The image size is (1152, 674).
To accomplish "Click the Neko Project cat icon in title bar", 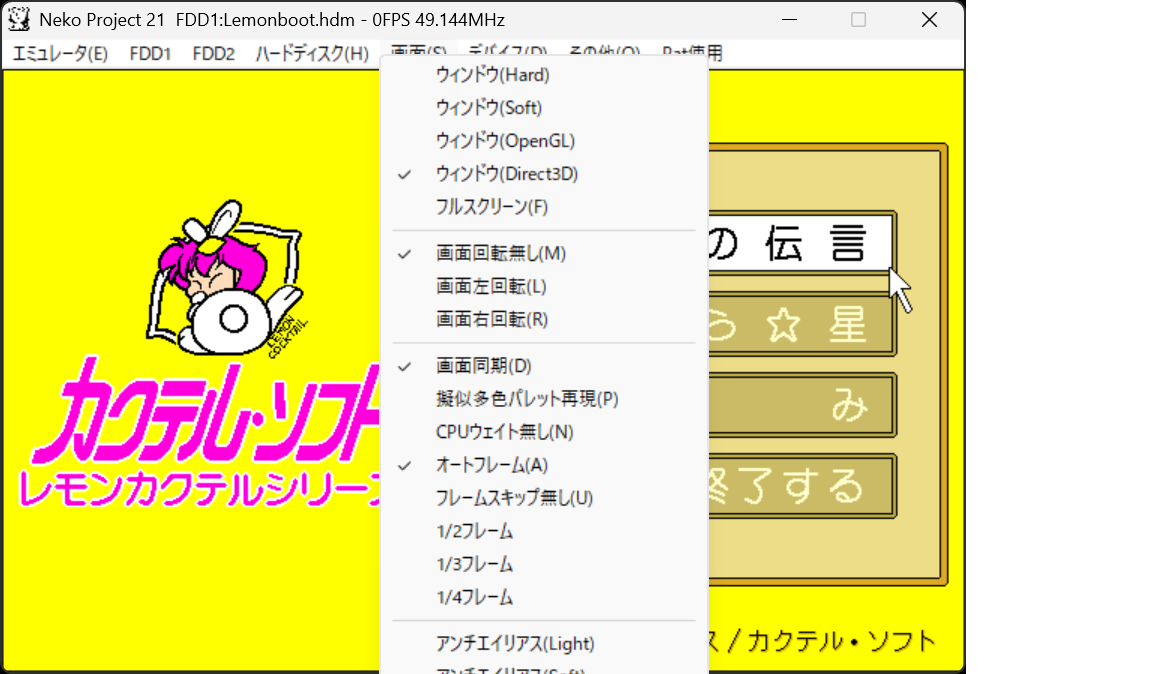I will [19, 20].
